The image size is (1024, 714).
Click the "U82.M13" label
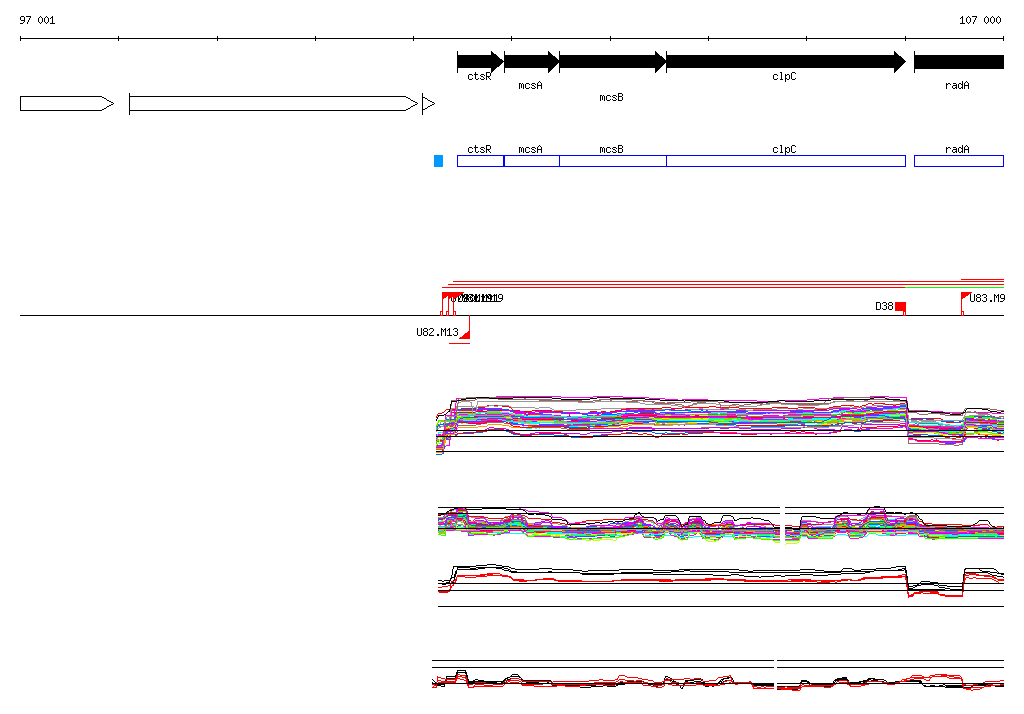[438, 333]
